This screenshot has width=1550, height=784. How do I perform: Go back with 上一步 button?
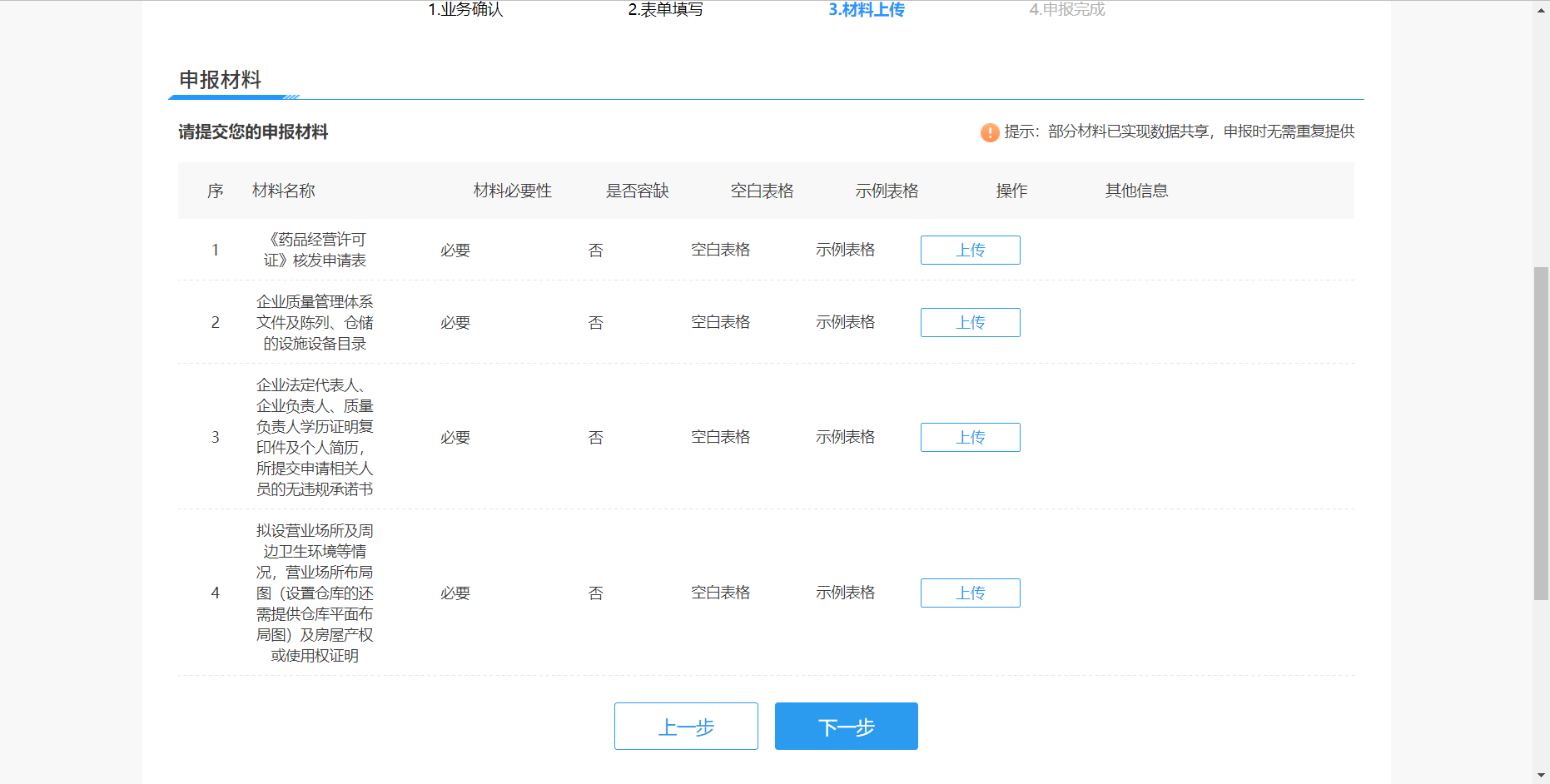(686, 727)
